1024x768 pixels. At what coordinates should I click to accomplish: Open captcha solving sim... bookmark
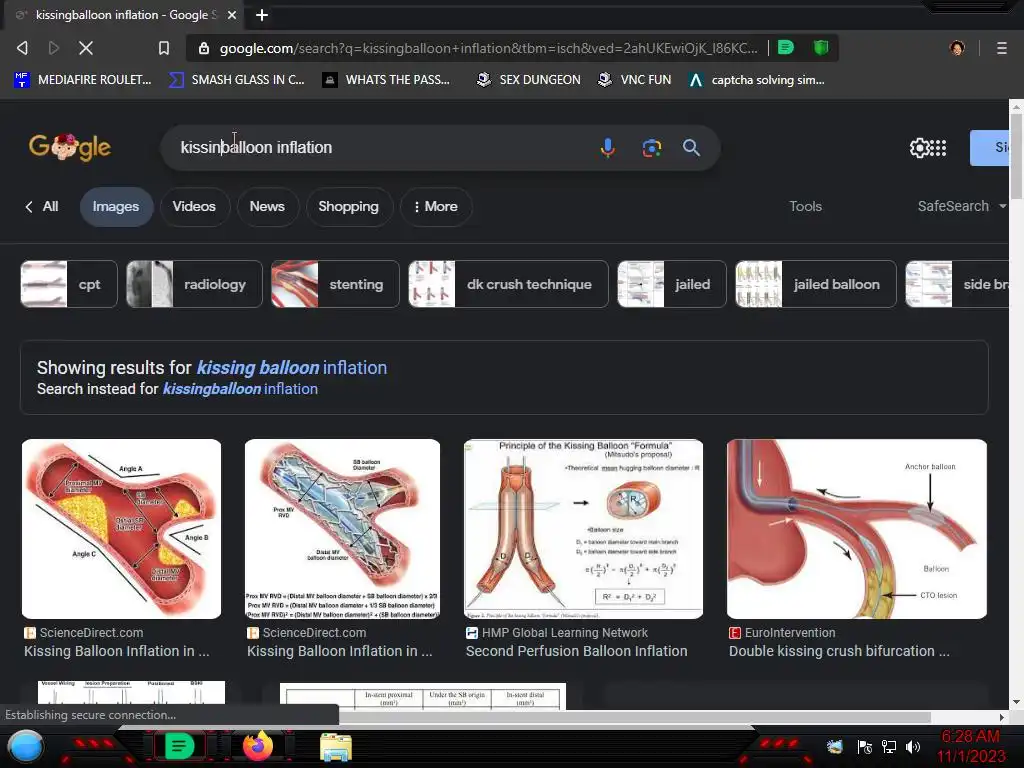(x=757, y=80)
